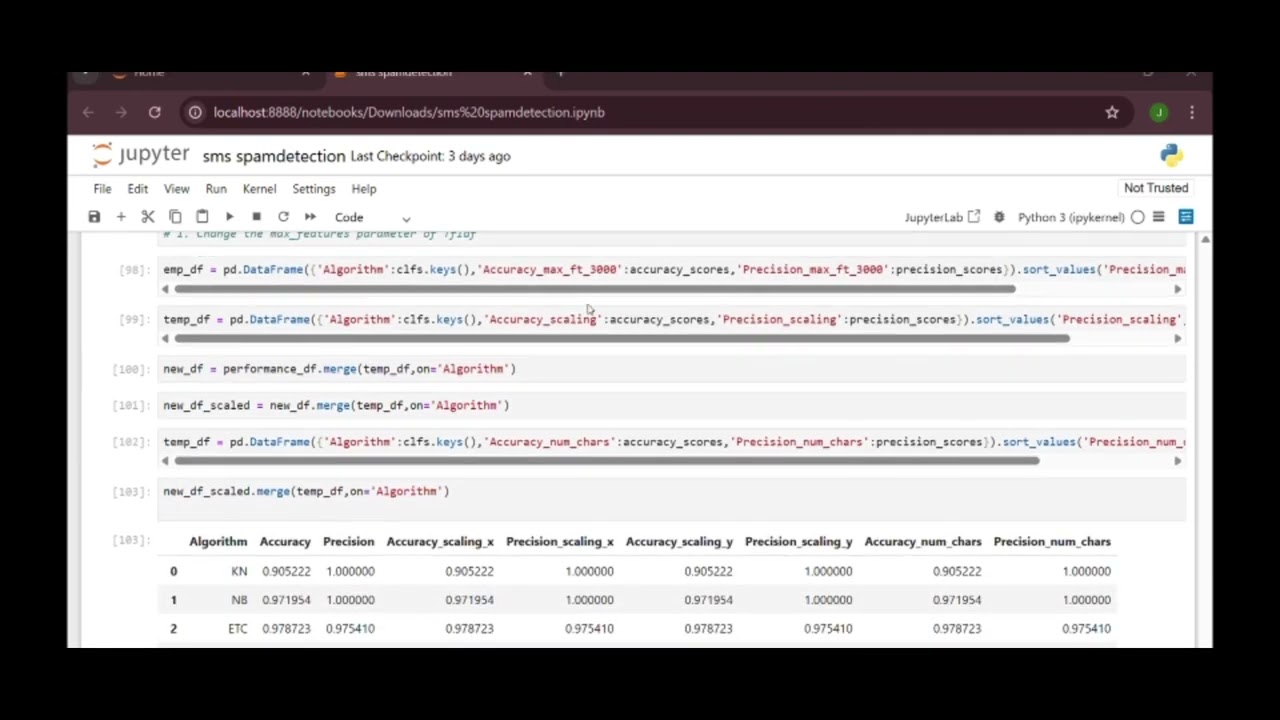Open notebook in JupyterLab
The width and height of the screenshot is (1280, 720).
point(942,217)
